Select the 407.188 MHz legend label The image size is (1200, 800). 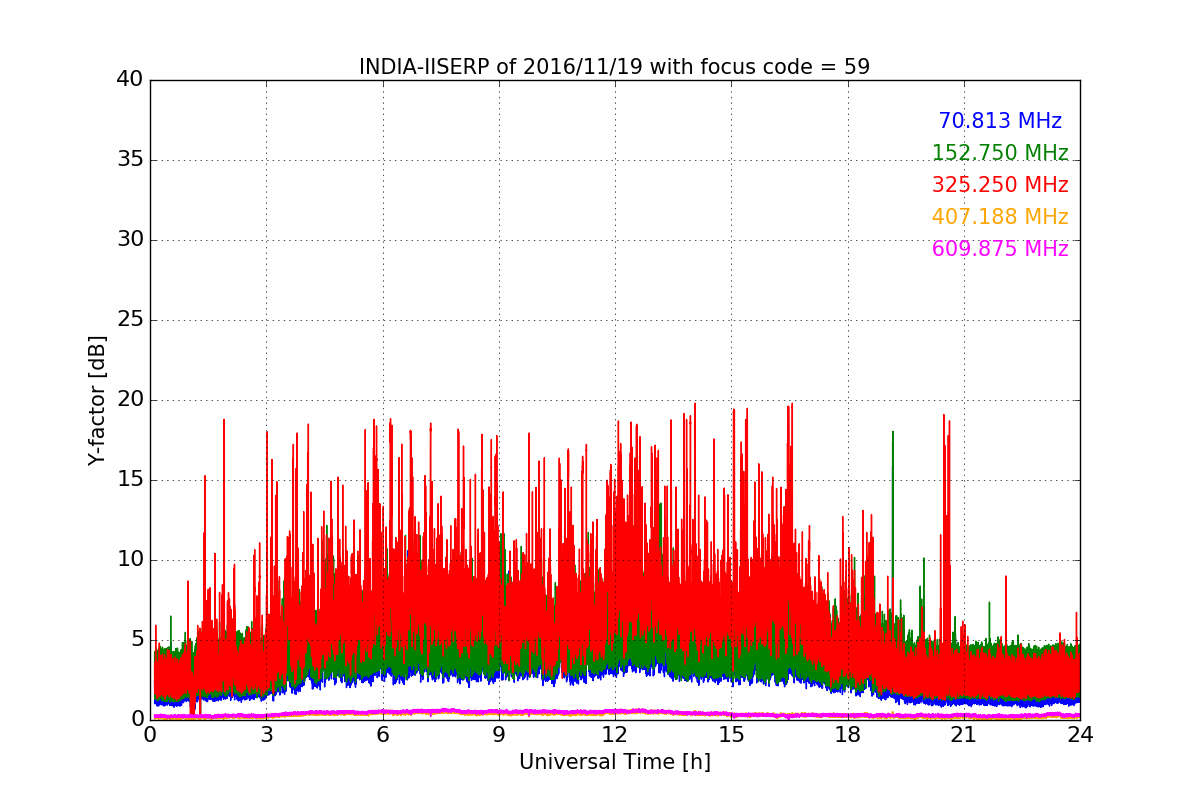(1000, 217)
